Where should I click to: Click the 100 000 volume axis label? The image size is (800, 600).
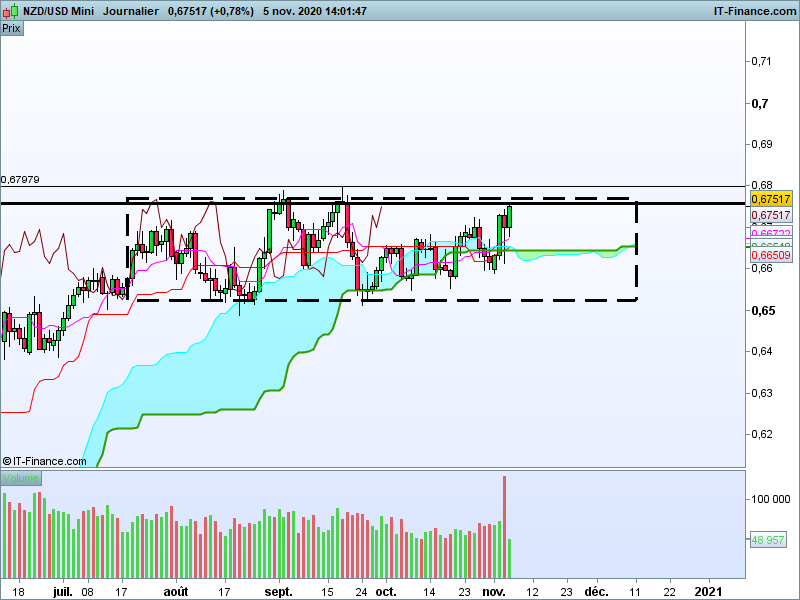(770, 499)
